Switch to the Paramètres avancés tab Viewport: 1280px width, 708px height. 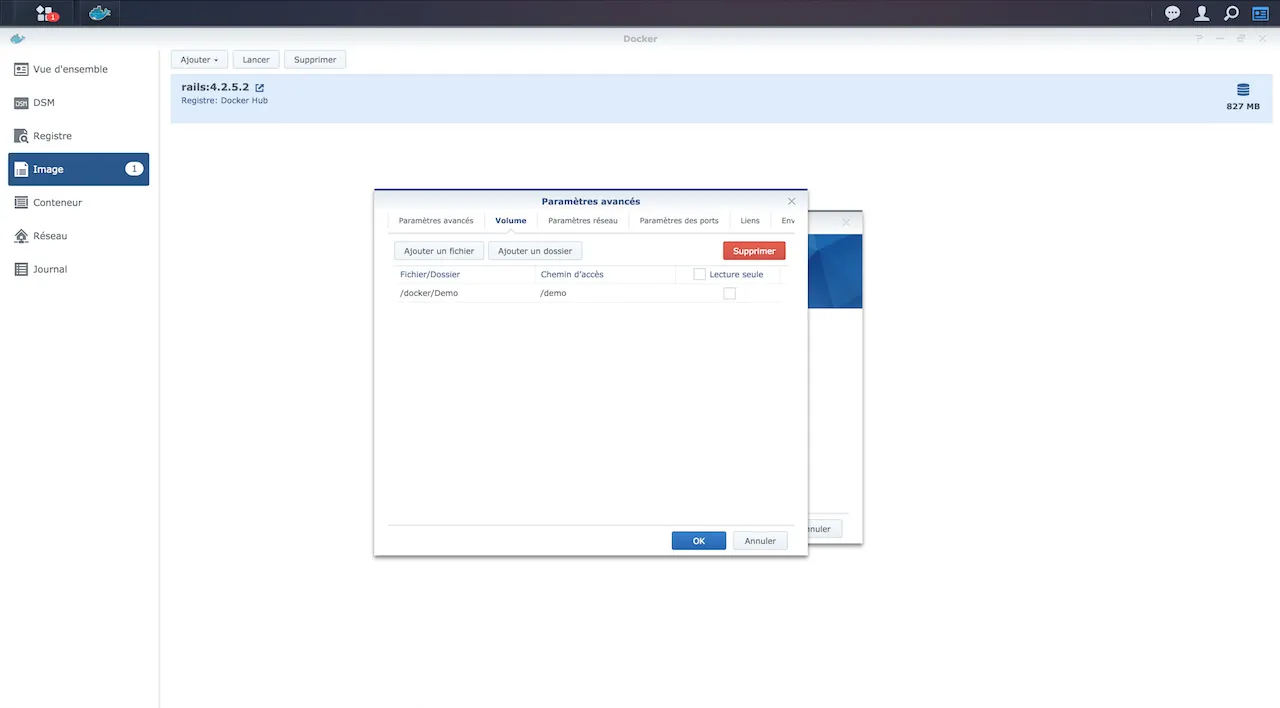point(436,221)
